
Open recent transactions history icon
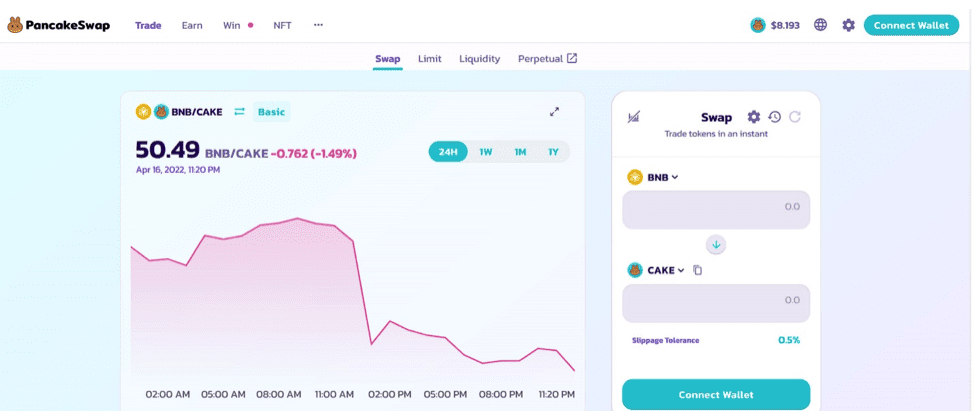(x=774, y=117)
